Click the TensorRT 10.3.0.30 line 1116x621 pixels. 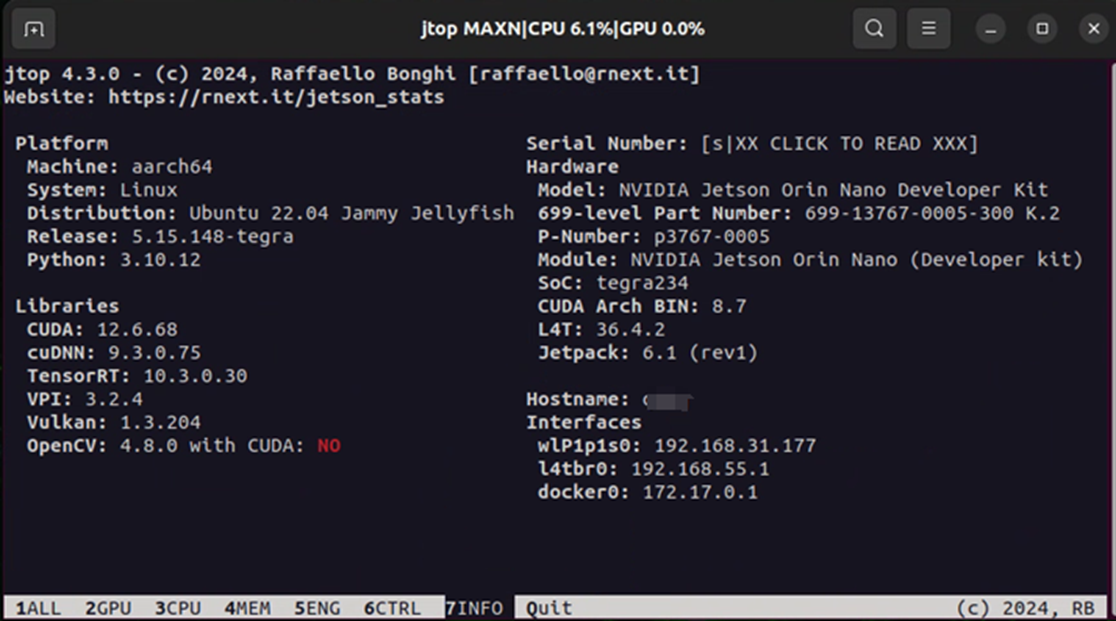[x=137, y=376]
